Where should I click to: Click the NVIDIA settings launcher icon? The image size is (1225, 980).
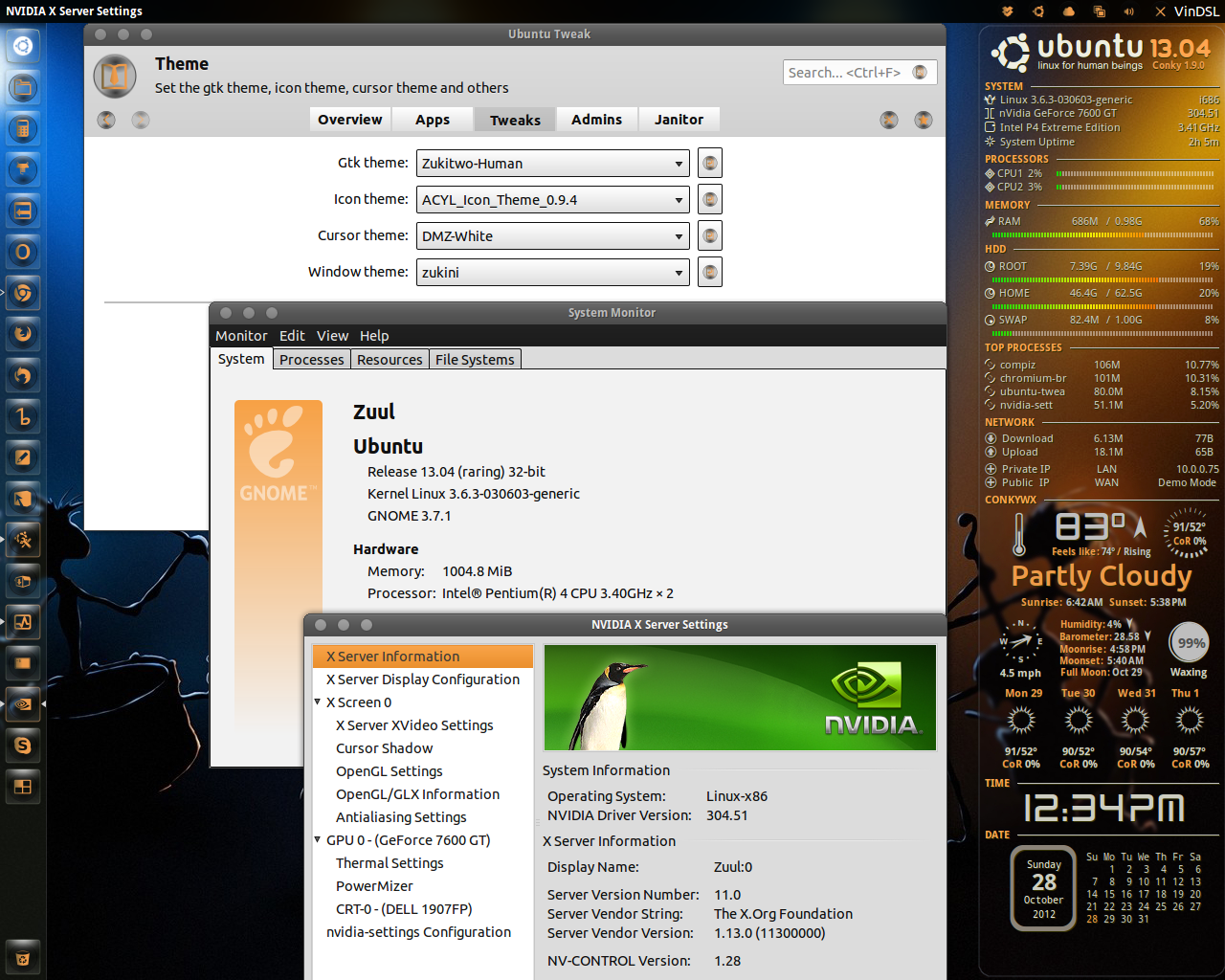tap(23, 704)
